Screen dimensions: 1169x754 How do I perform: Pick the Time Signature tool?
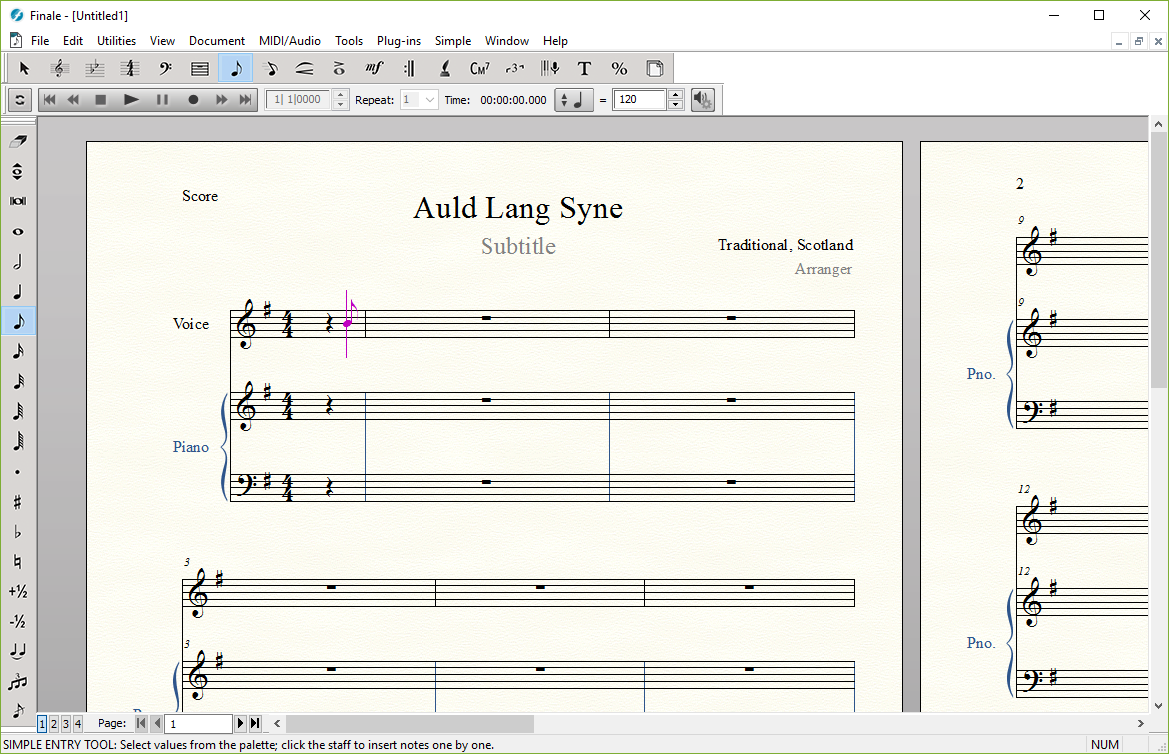tap(130, 69)
